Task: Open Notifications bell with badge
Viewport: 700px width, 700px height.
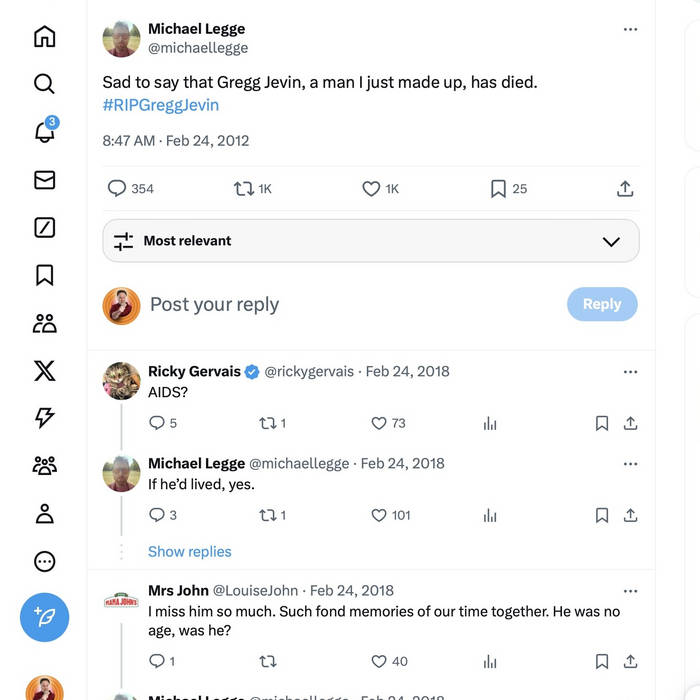Action: coord(45,132)
